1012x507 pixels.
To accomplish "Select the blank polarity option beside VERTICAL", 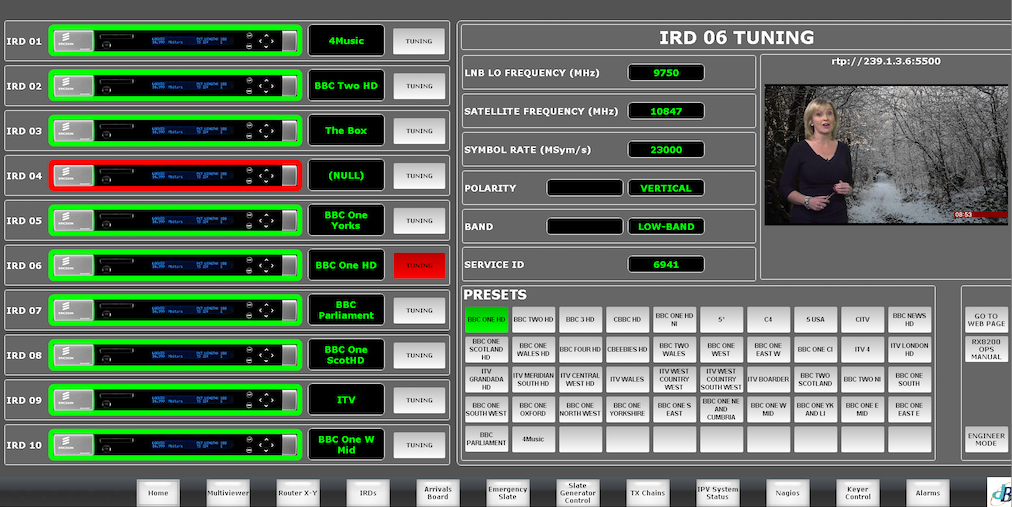I will click(585, 188).
